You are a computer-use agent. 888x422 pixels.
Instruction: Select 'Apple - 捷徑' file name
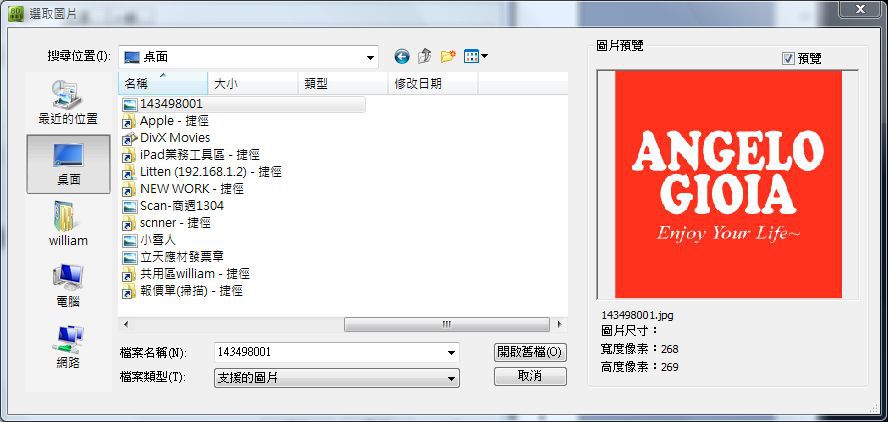coord(174,121)
